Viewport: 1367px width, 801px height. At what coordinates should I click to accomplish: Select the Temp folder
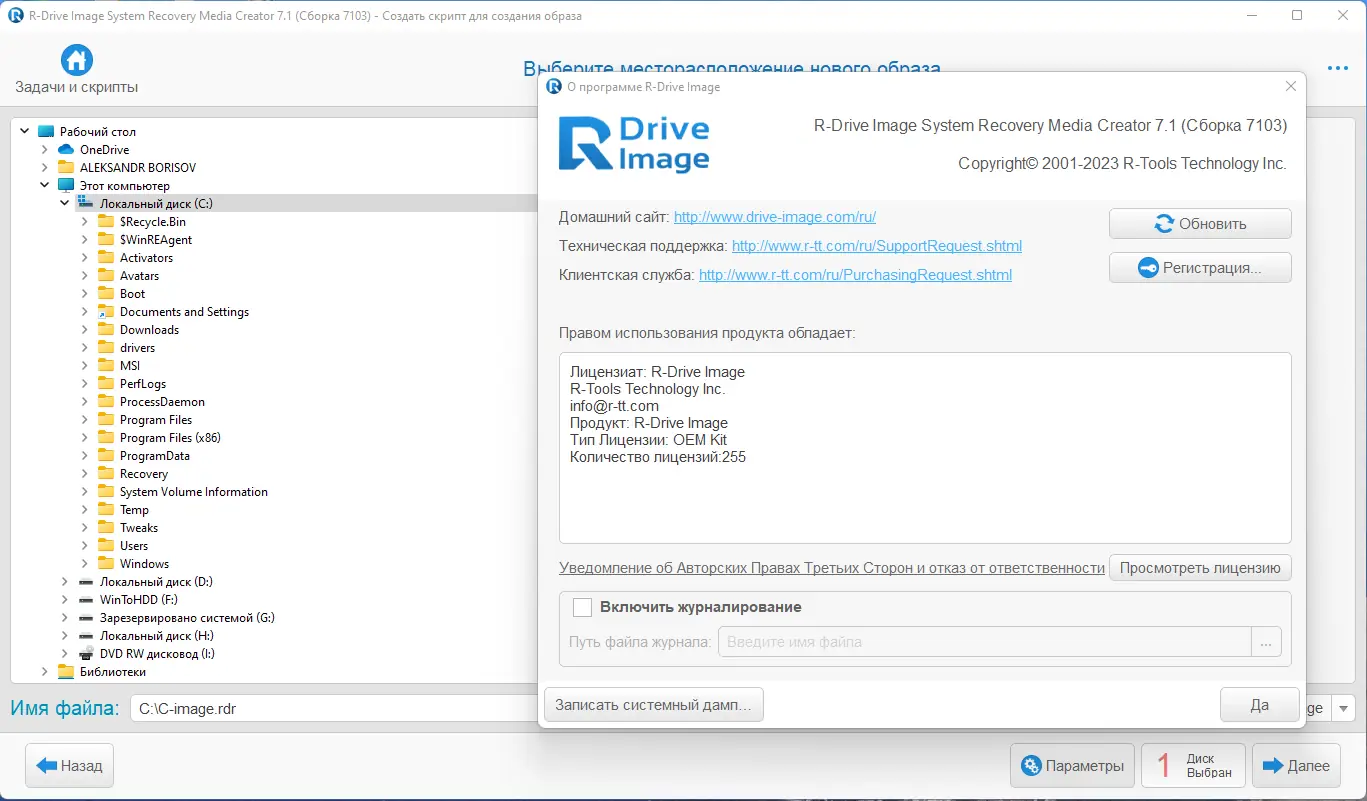[x=134, y=510]
